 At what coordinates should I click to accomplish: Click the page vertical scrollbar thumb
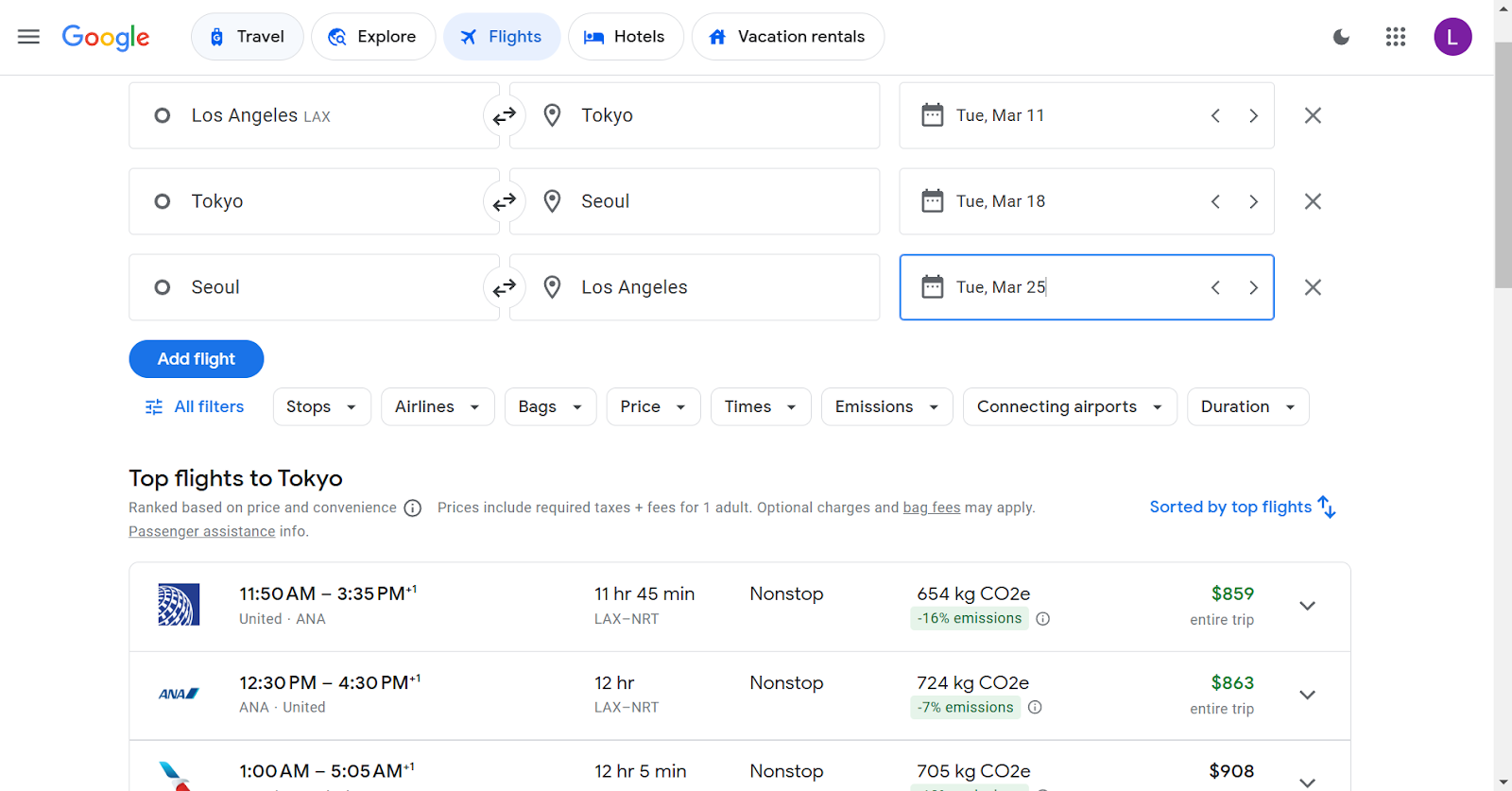tap(1503, 165)
